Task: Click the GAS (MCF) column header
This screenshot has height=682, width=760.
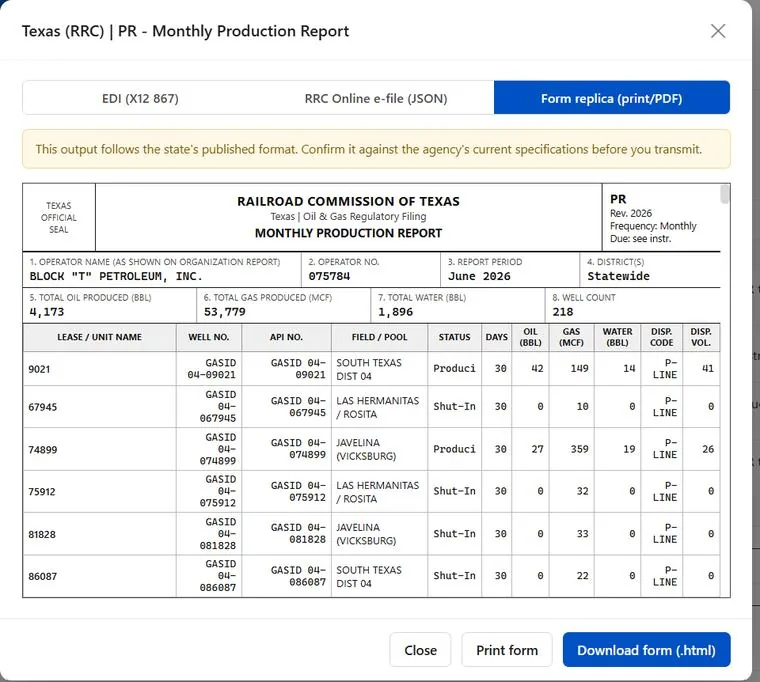Action: [571, 337]
